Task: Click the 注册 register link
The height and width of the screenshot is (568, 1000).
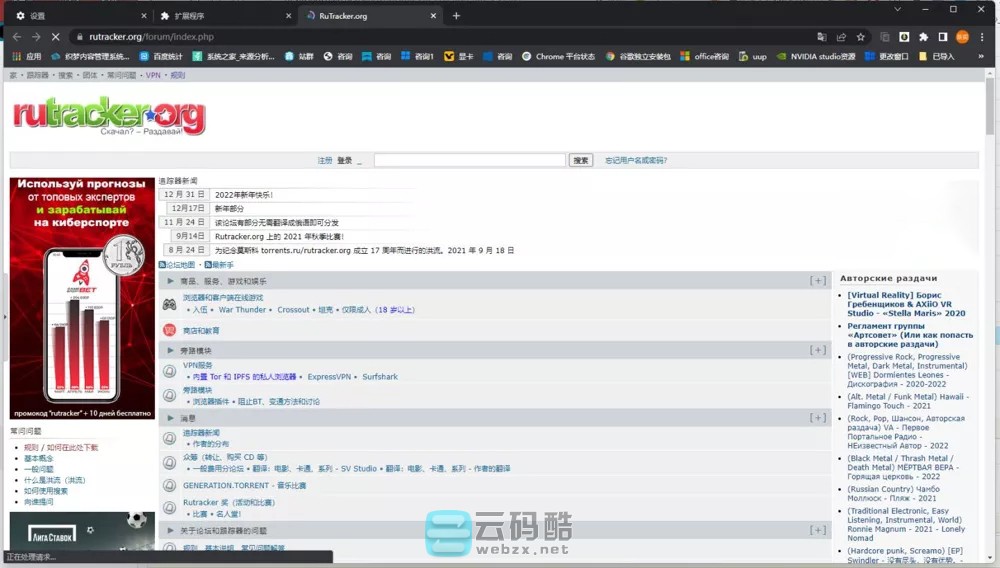Action: pyautogui.click(x=325, y=160)
